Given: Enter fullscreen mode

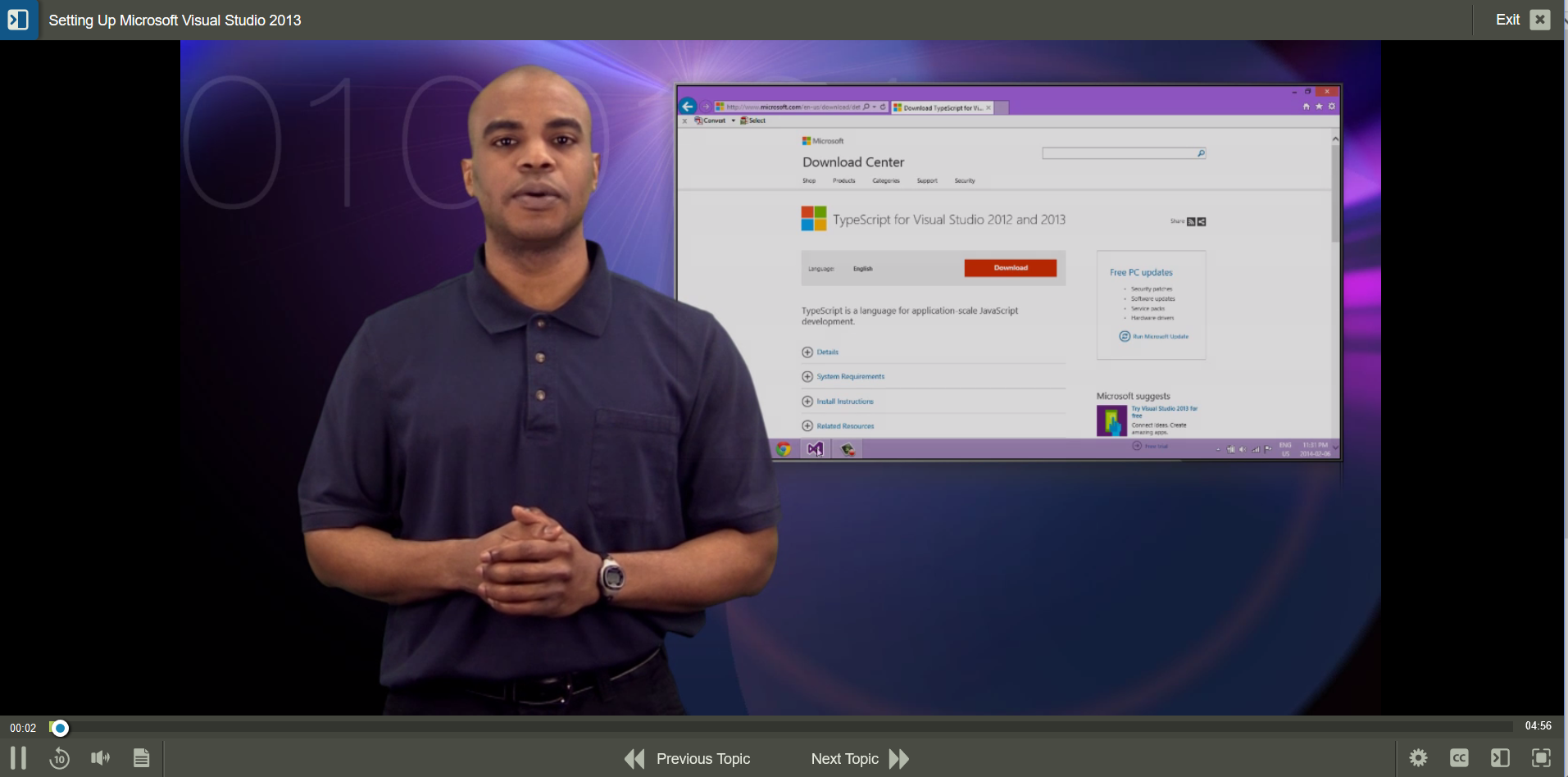Looking at the screenshot, I should point(1541,758).
